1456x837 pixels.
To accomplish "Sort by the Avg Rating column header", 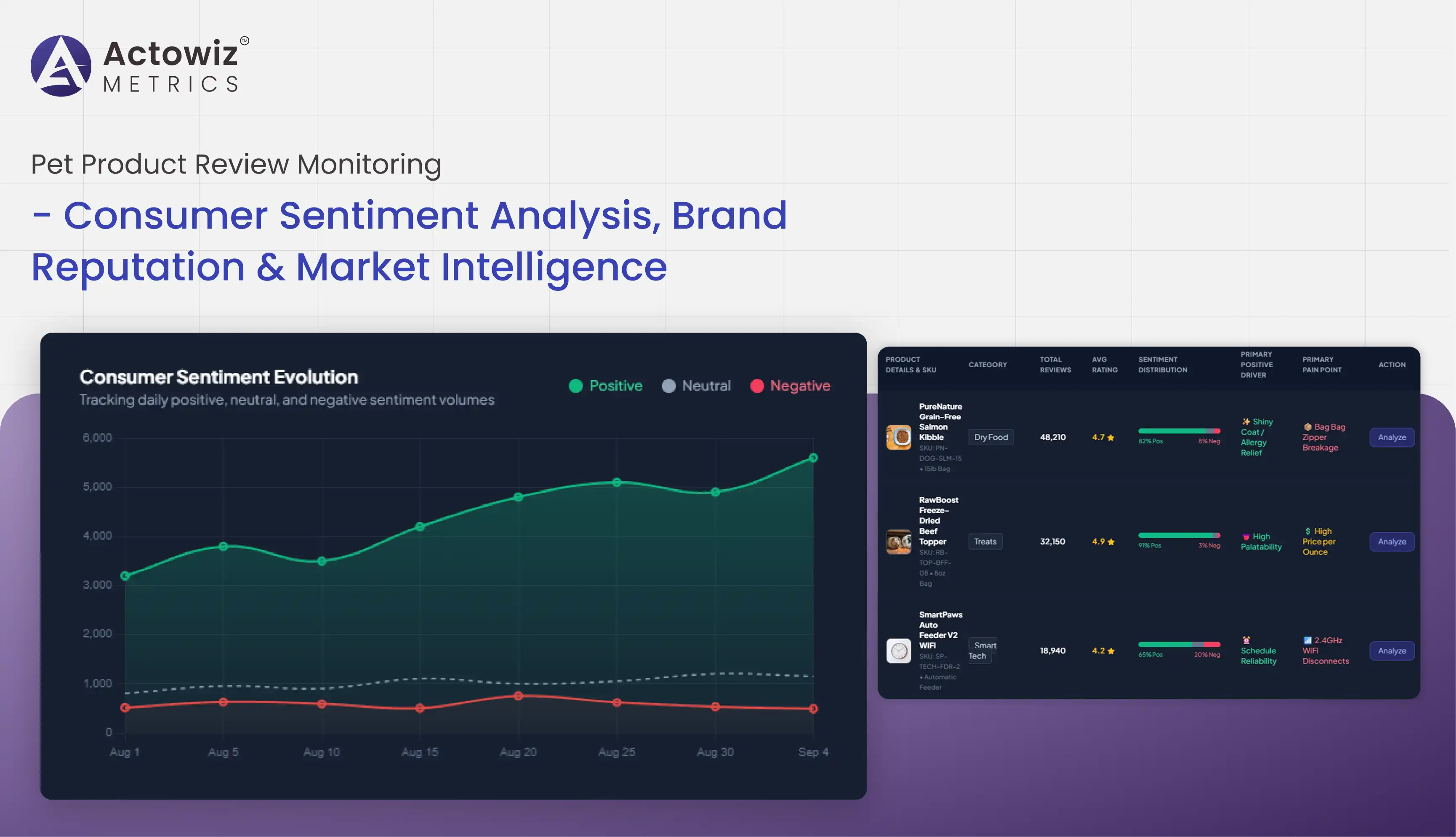I will [1105, 365].
